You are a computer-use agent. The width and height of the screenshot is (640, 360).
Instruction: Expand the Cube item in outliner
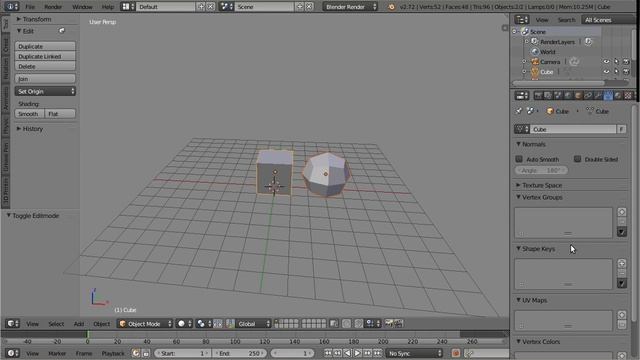pyautogui.click(x=524, y=72)
